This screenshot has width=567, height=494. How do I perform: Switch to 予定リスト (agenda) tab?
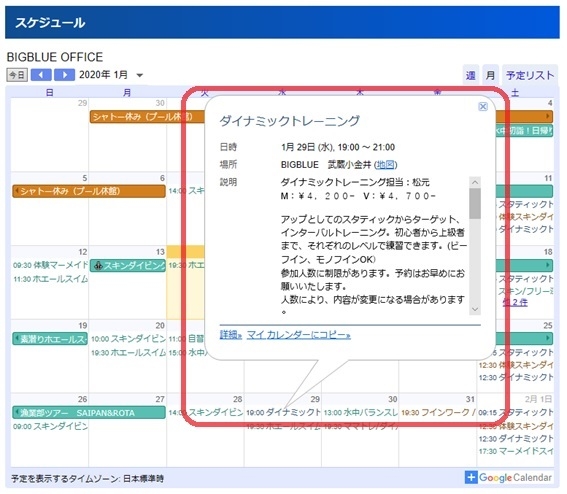tap(530, 75)
